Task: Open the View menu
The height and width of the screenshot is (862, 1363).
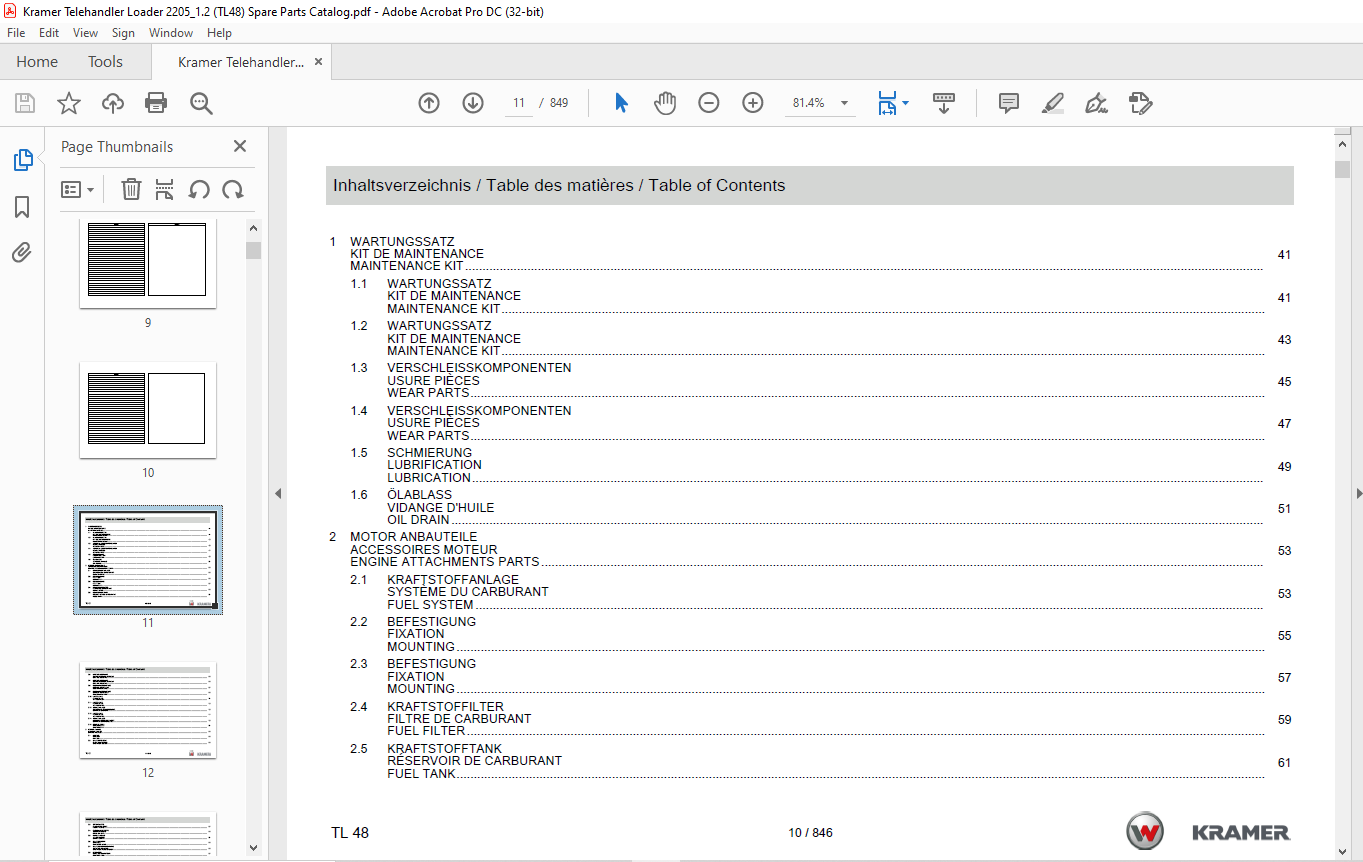Action: (86, 33)
